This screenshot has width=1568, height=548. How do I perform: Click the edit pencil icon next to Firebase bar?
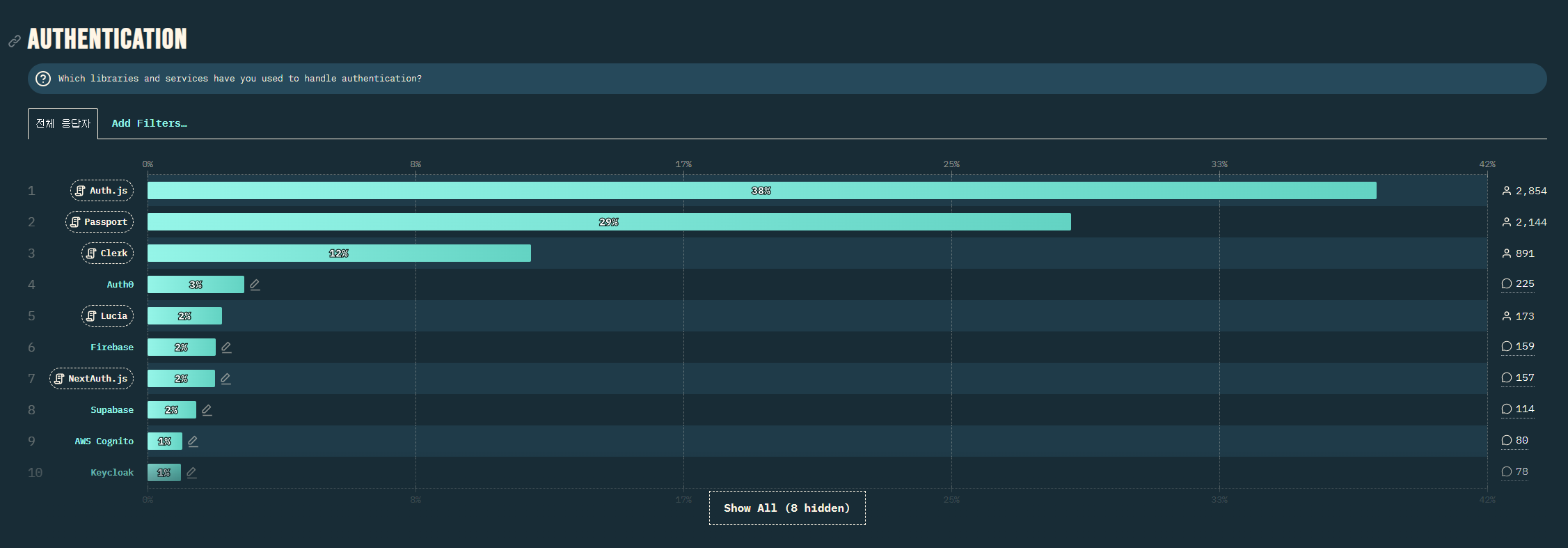(x=226, y=347)
